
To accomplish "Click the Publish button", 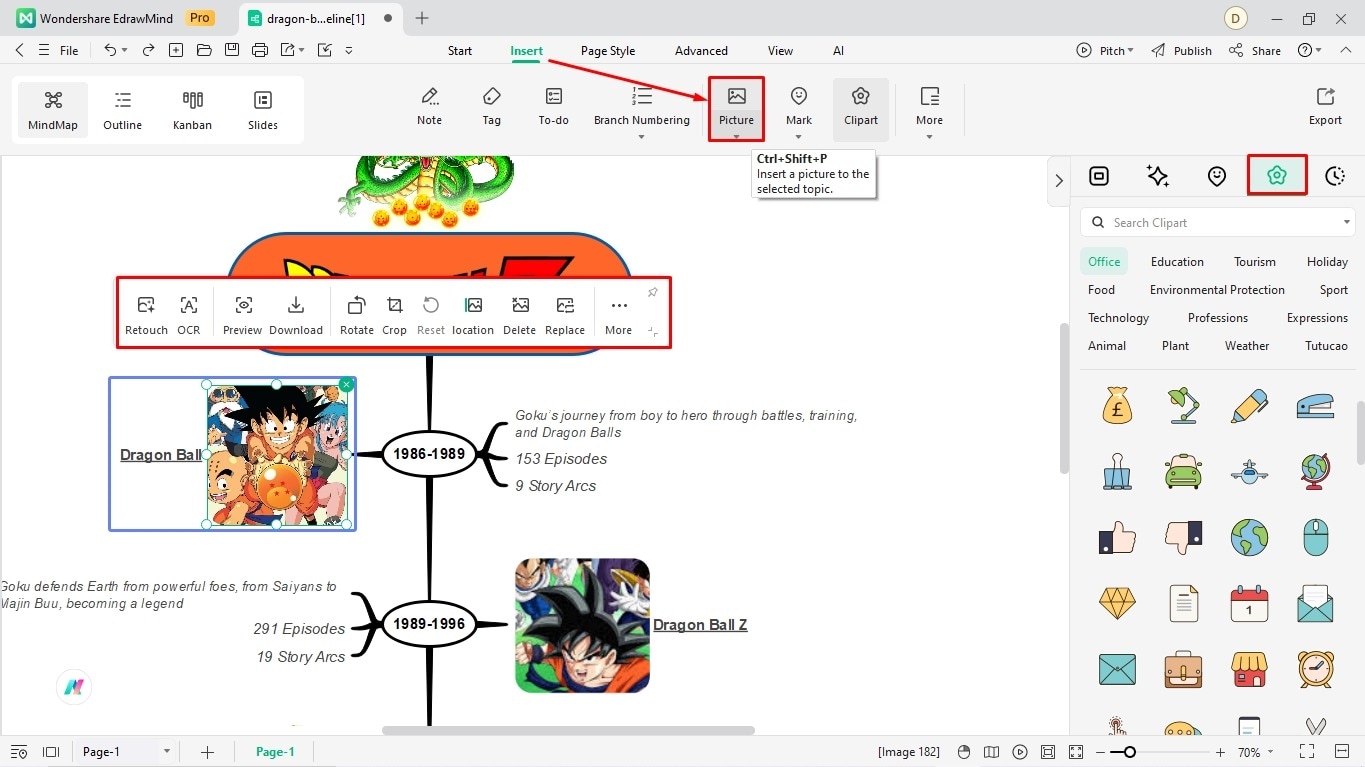I will (1181, 51).
